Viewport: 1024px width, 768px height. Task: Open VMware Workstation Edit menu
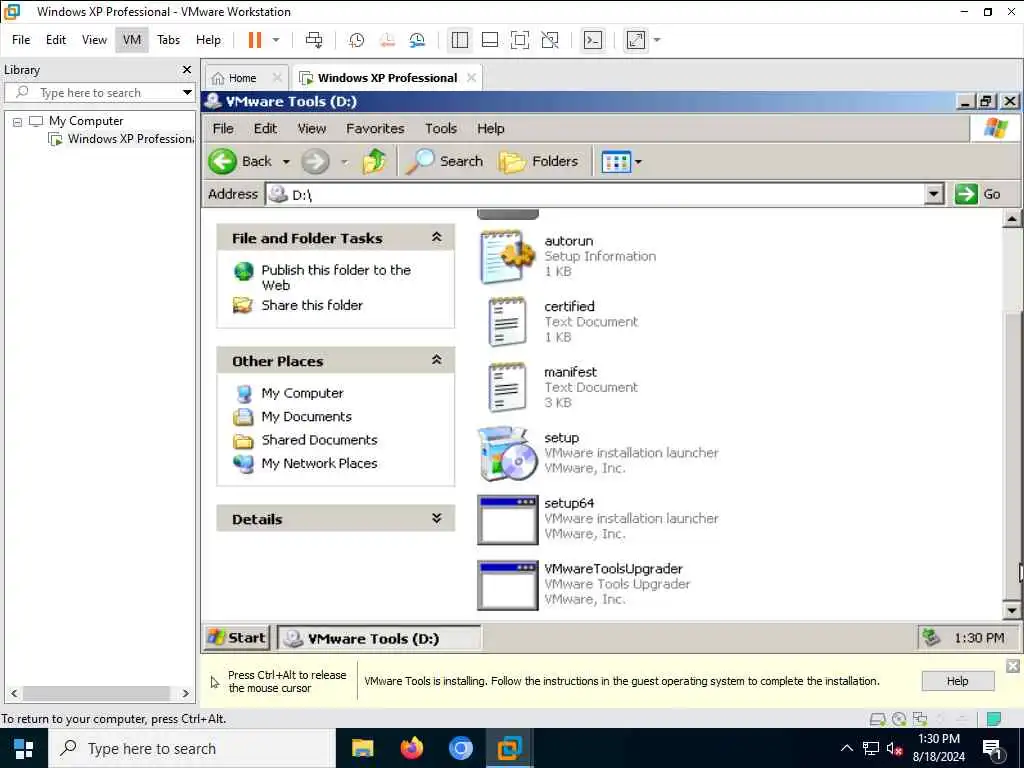click(x=56, y=40)
